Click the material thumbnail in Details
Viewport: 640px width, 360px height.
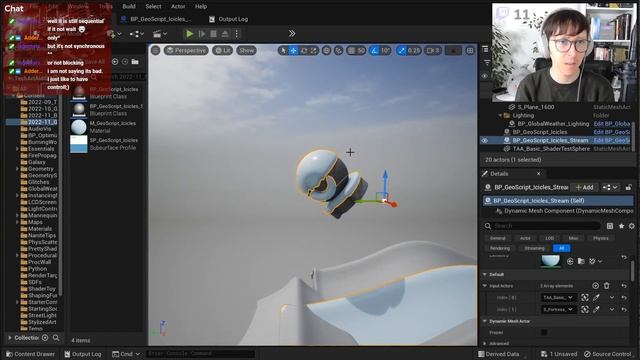550,260
